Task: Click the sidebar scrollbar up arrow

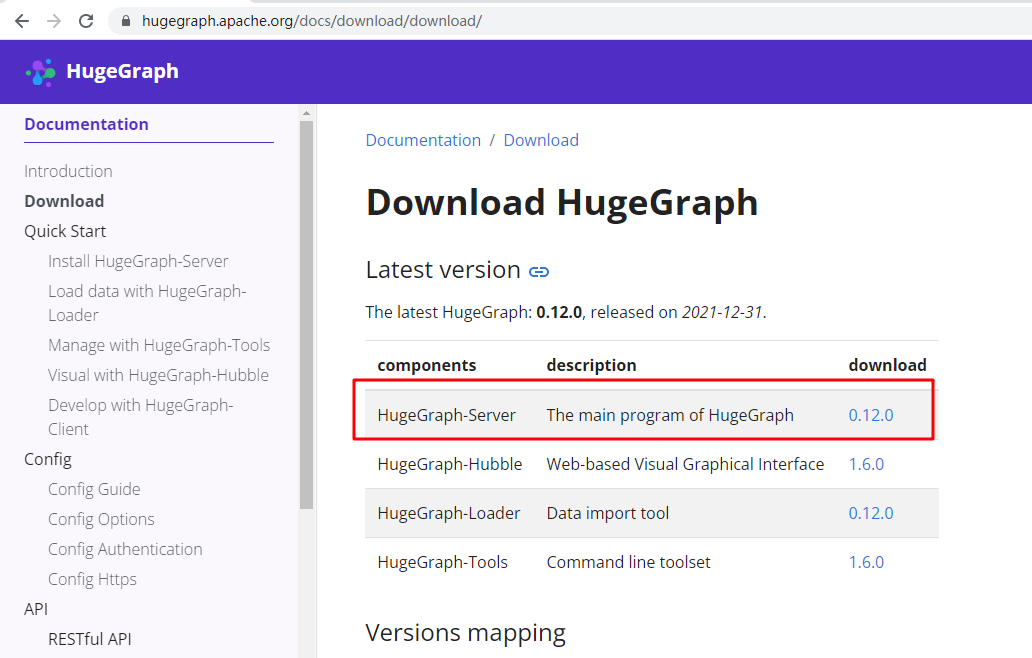Action: 306,113
